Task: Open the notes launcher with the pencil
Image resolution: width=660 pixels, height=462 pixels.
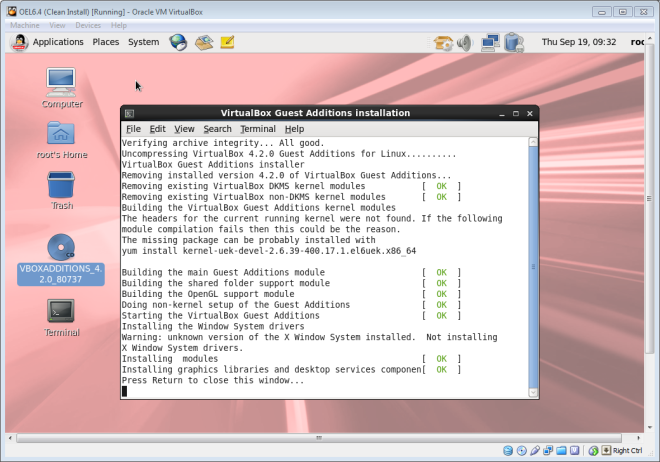Action: [227, 42]
